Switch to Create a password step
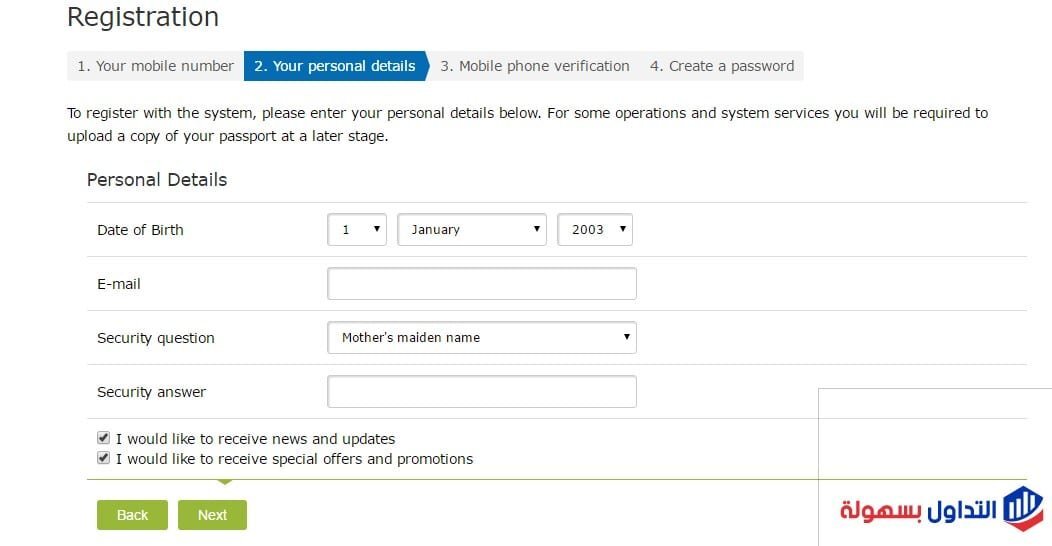The width and height of the screenshot is (1052, 546). pos(721,66)
